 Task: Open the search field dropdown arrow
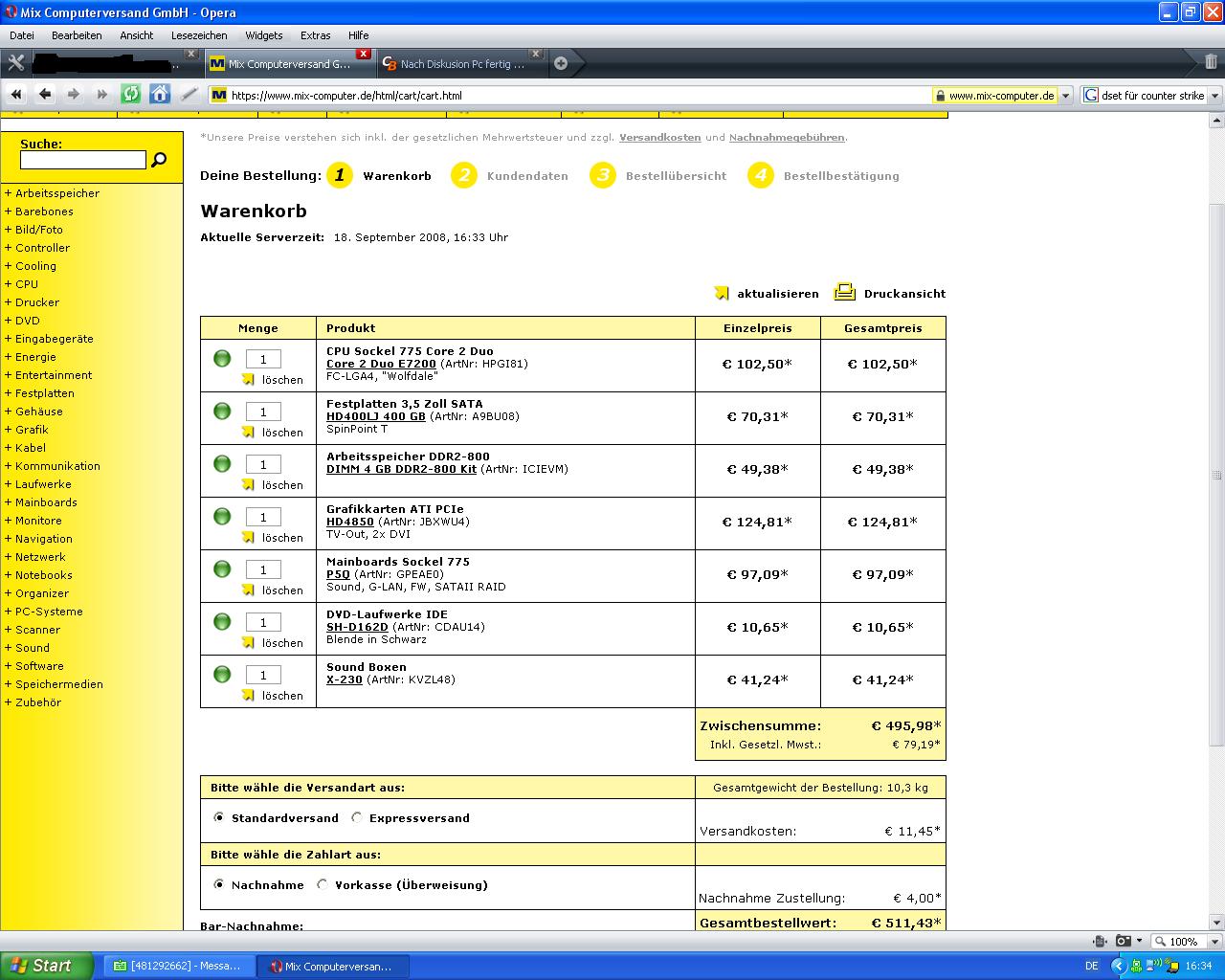pos(1214,96)
